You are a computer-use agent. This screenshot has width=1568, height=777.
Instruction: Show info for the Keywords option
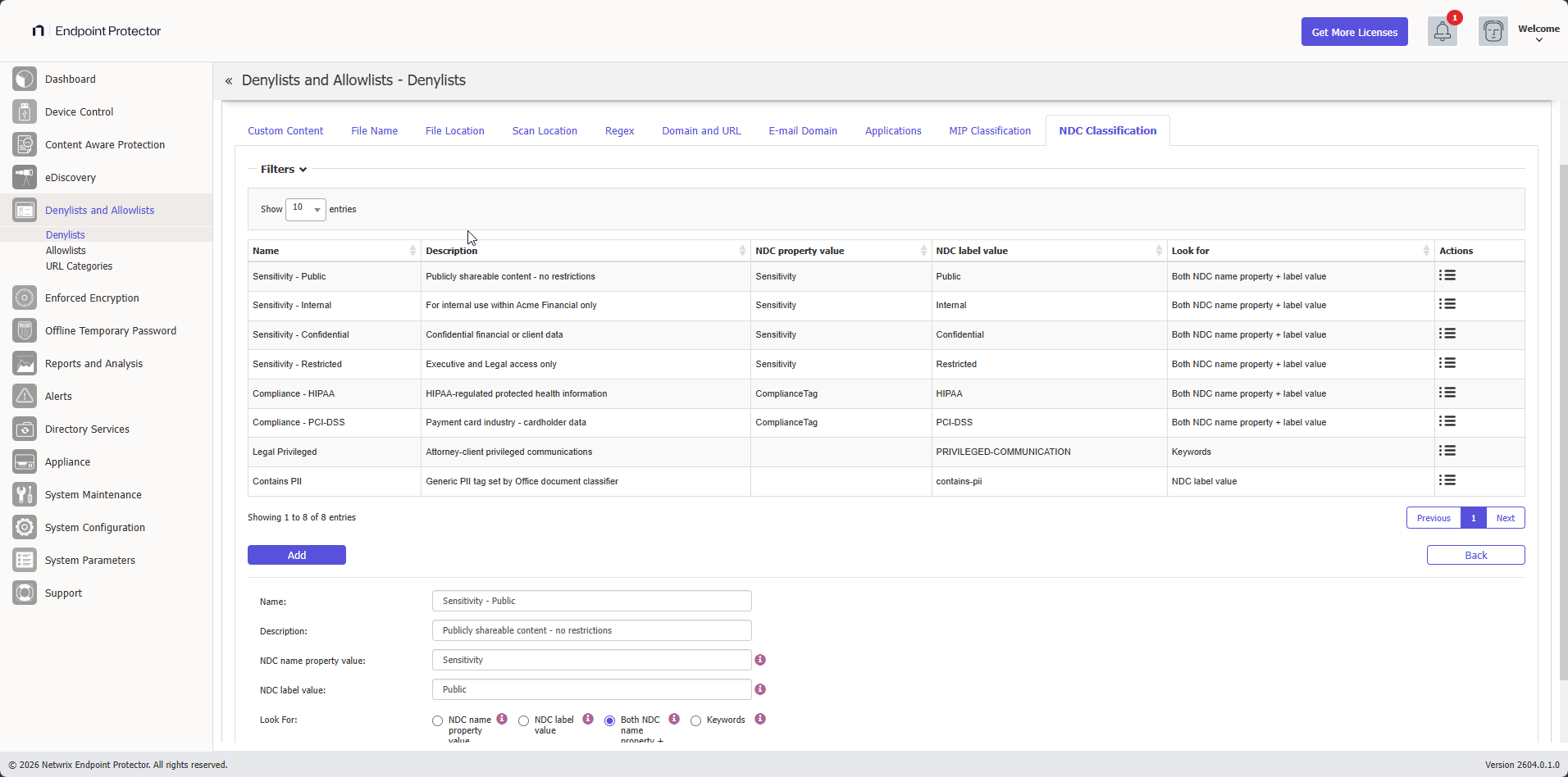pyautogui.click(x=760, y=719)
